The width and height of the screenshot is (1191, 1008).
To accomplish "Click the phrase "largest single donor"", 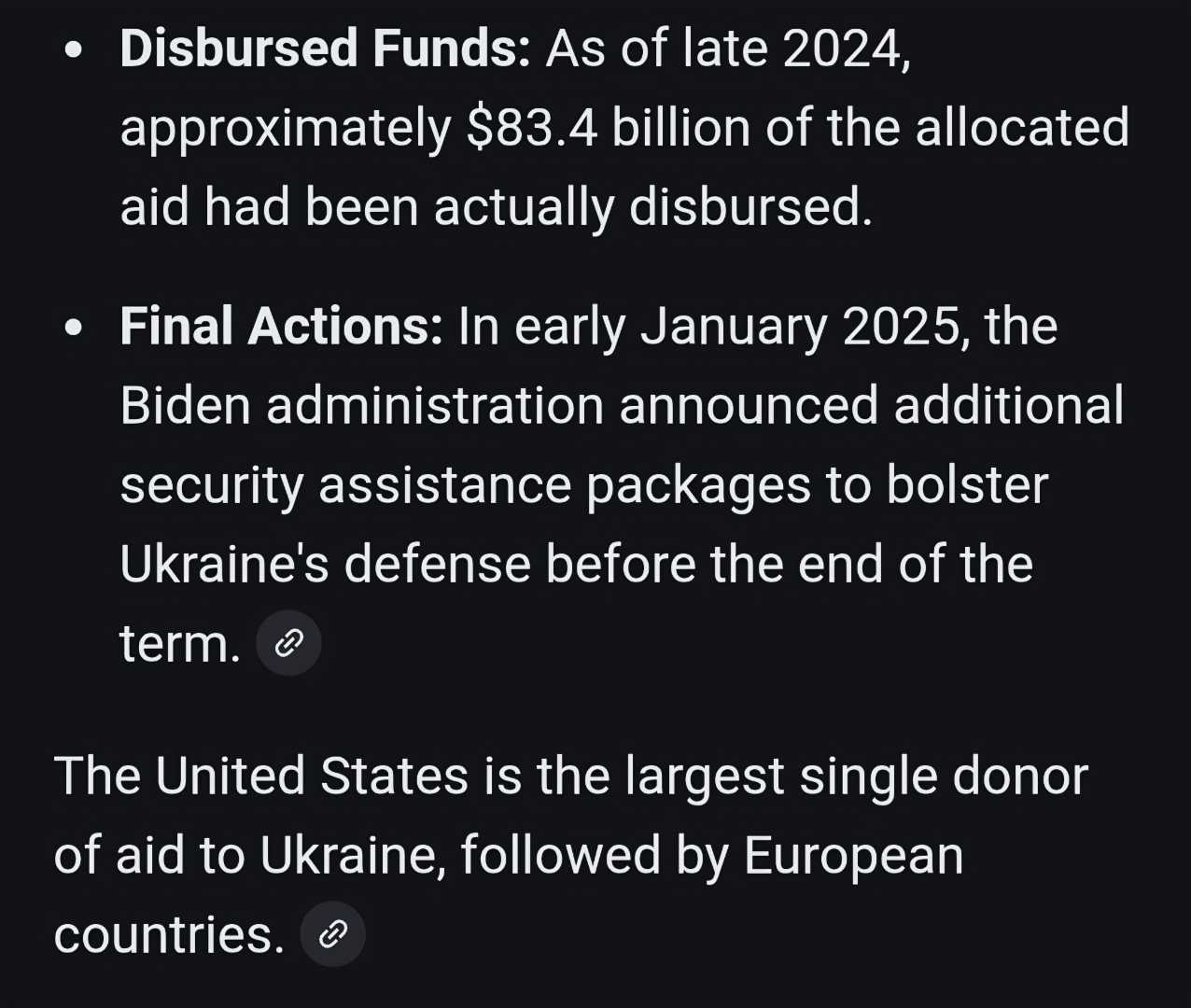I will (x=856, y=776).
